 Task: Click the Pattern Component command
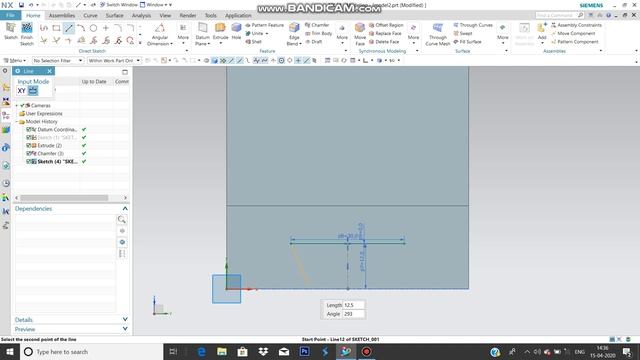[x=575, y=42]
